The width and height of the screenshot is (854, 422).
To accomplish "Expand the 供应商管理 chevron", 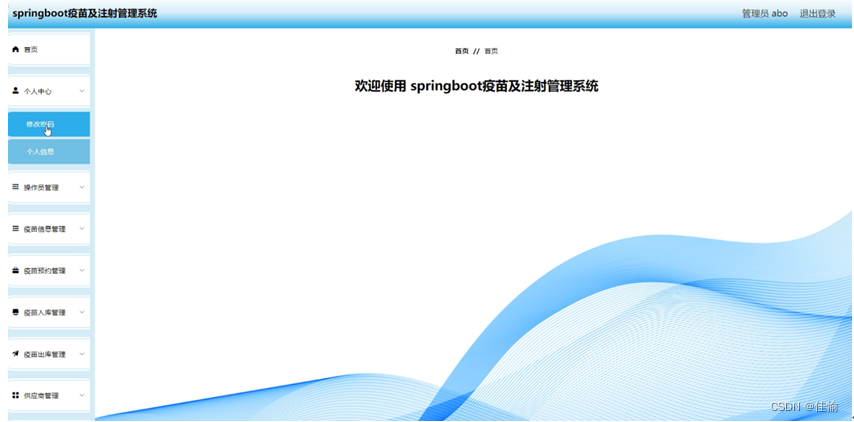I will click(x=82, y=396).
